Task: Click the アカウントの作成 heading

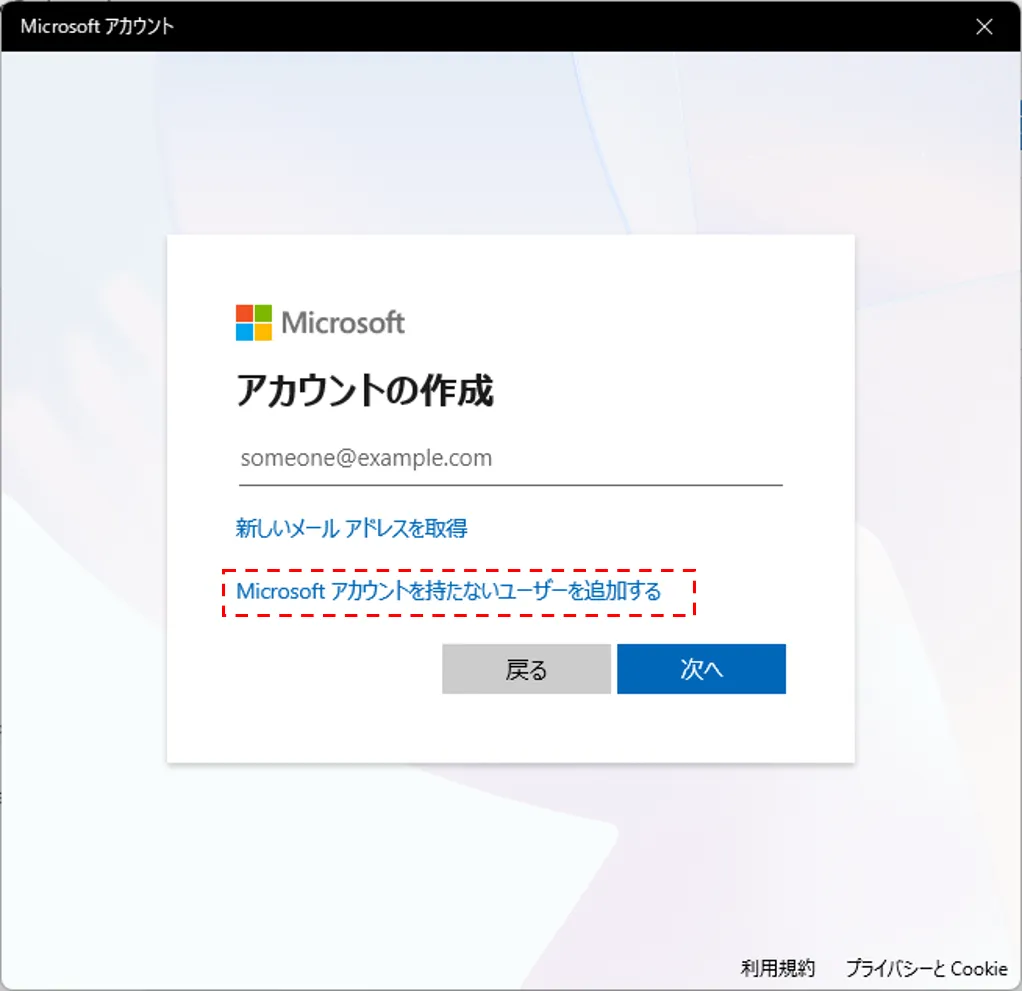Action: pyautogui.click(x=365, y=391)
